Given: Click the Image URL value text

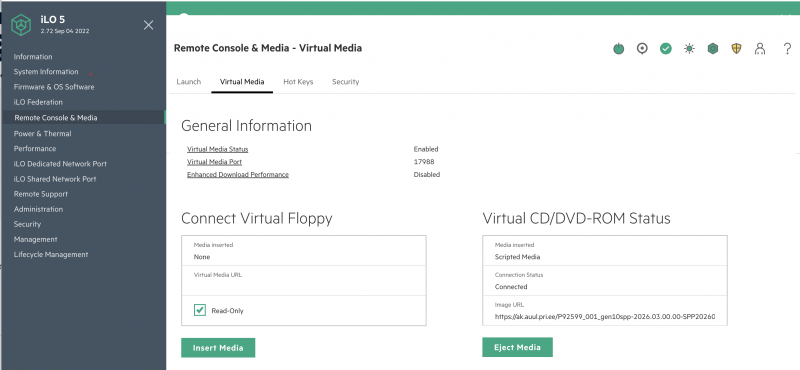Looking at the screenshot, I should (x=605, y=316).
